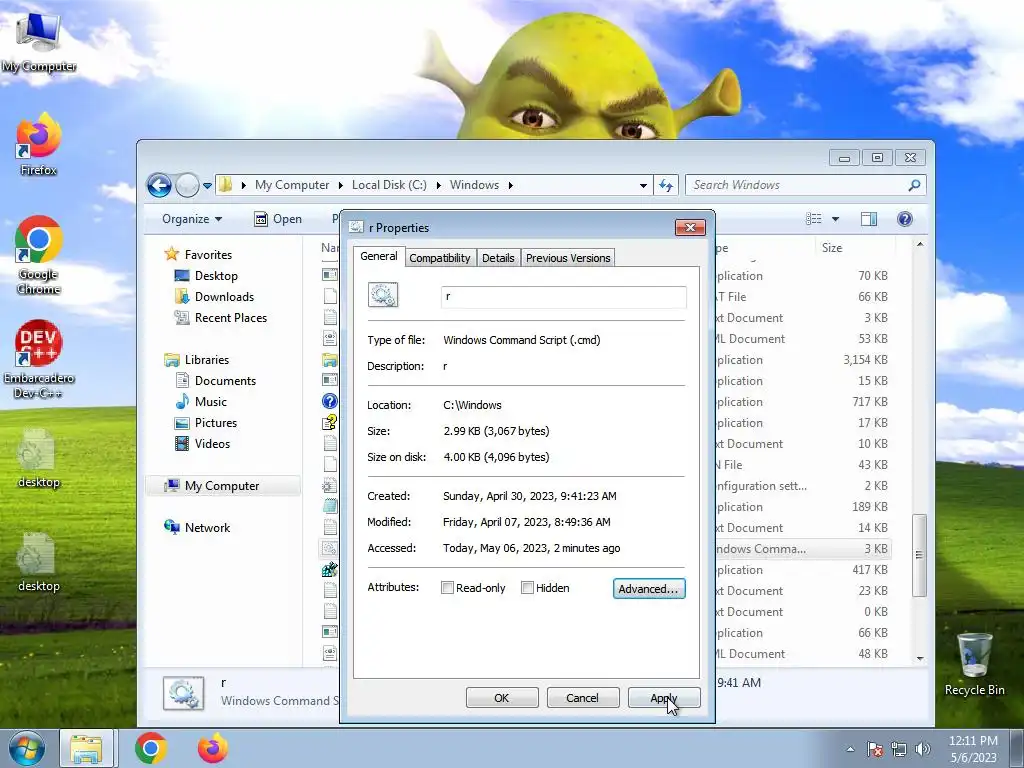Open Desktop under Favorites
This screenshot has height=768, width=1024.
[206, 276]
